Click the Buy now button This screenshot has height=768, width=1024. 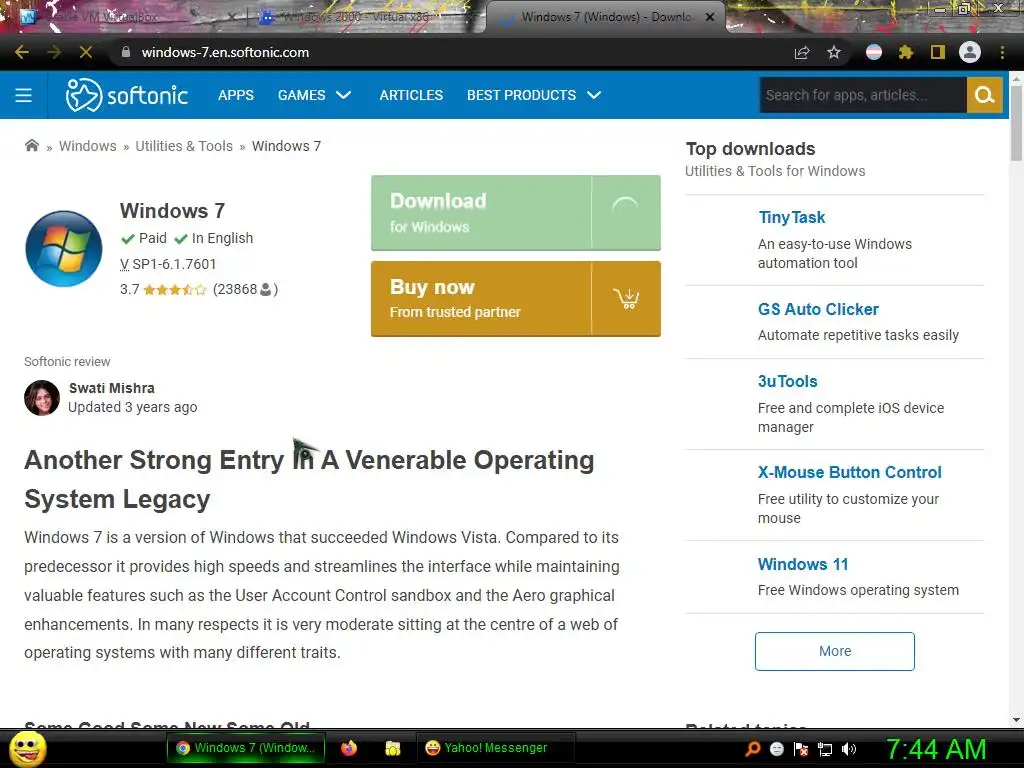click(x=515, y=299)
